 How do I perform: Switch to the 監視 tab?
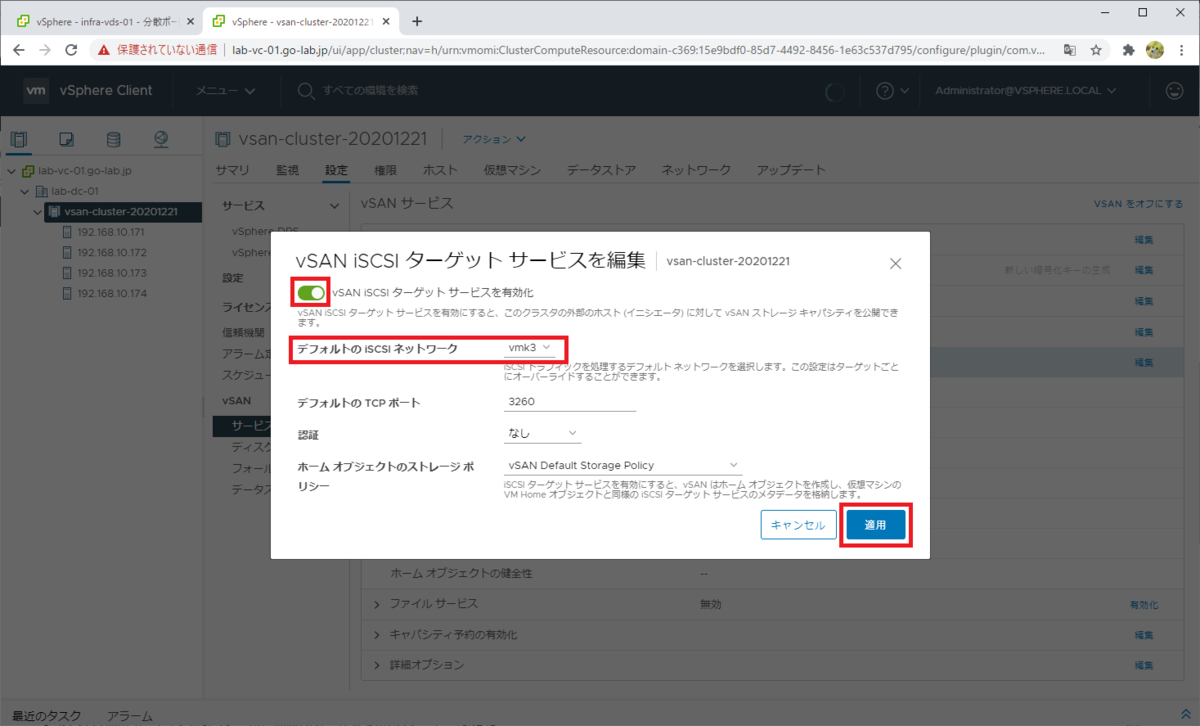287,170
